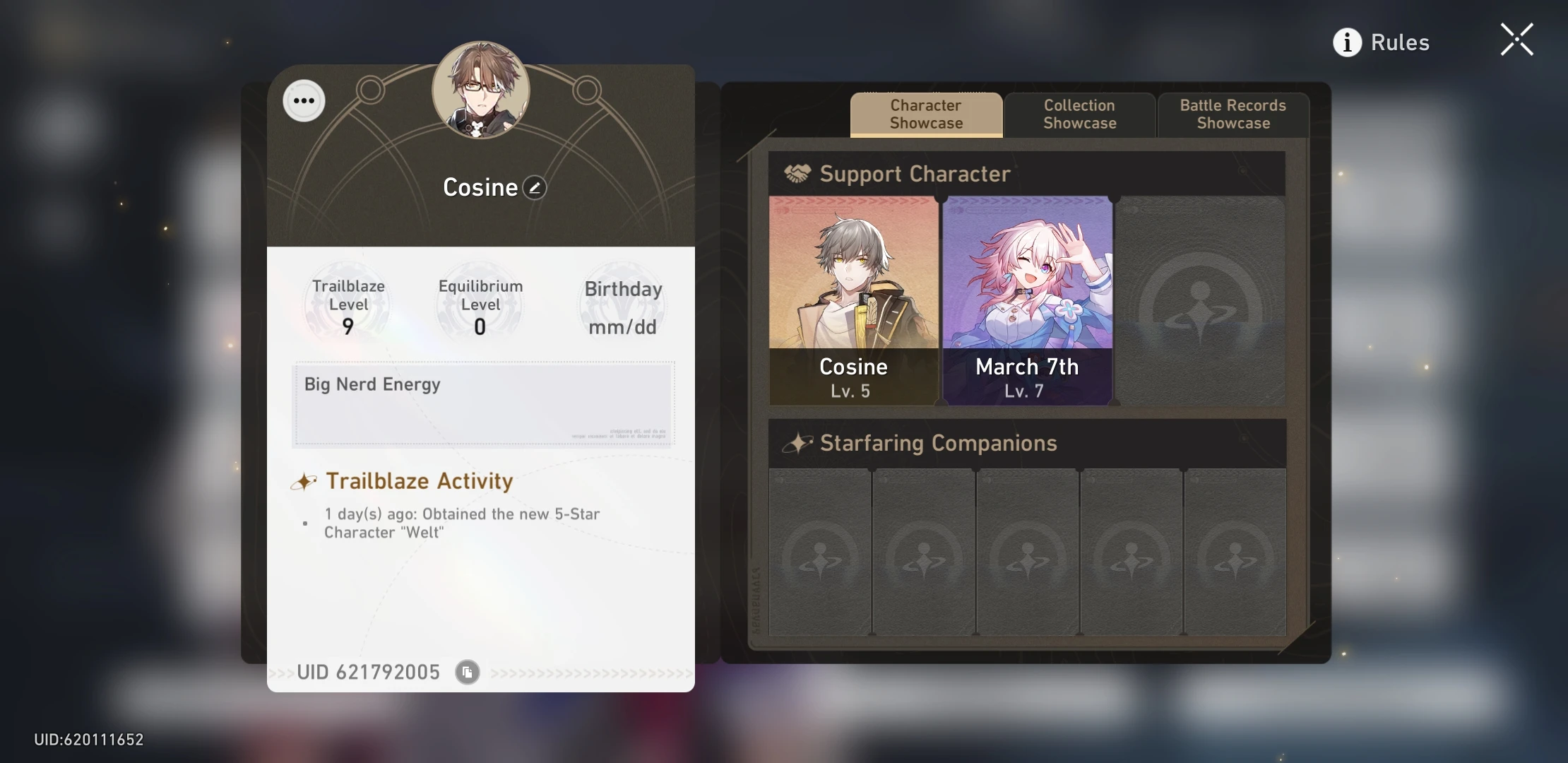Choose the empty third support character slot
Viewport: 1568px width, 763px height.
[1201, 300]
